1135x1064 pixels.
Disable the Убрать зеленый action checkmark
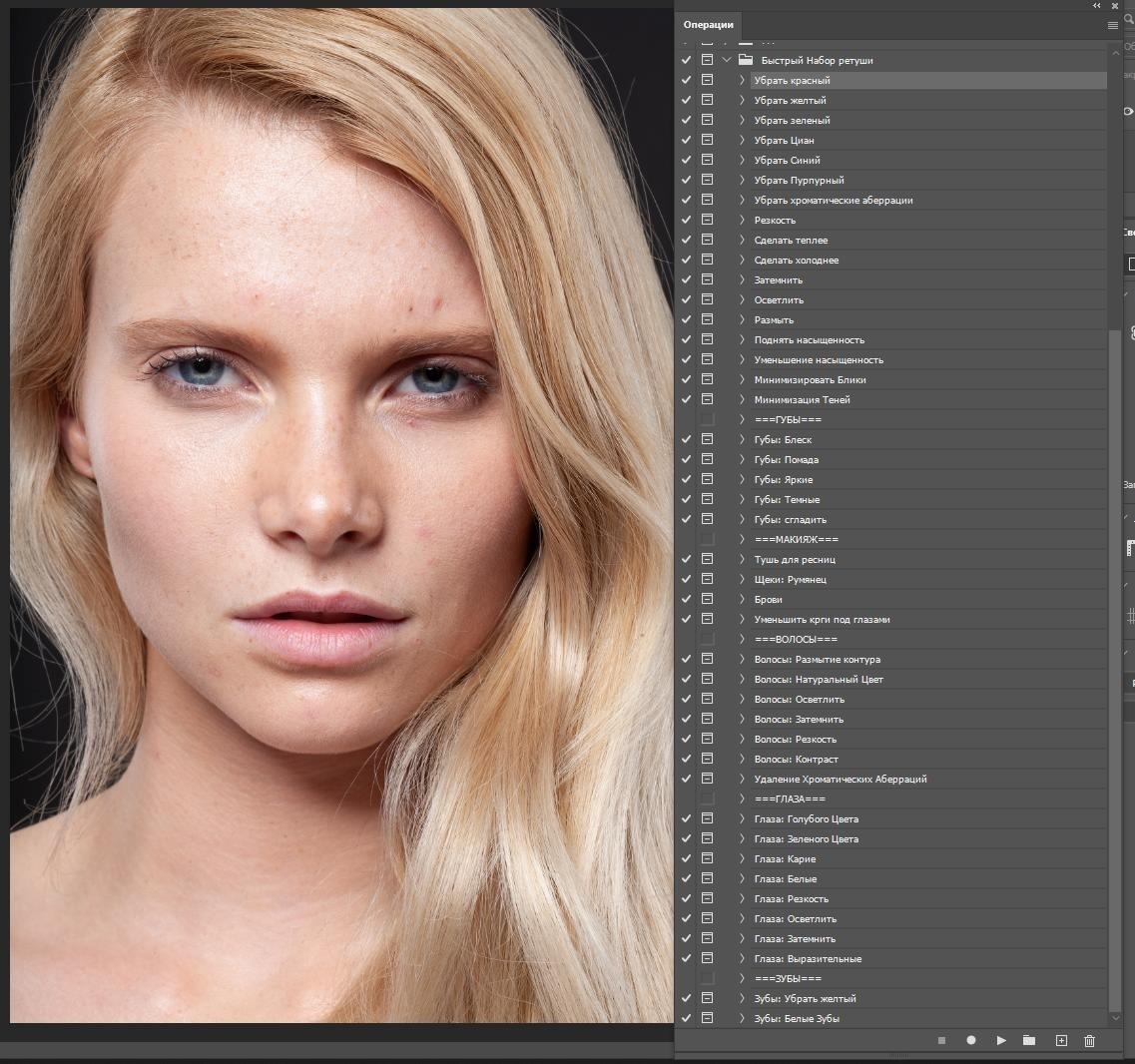[x=686, y=120]
